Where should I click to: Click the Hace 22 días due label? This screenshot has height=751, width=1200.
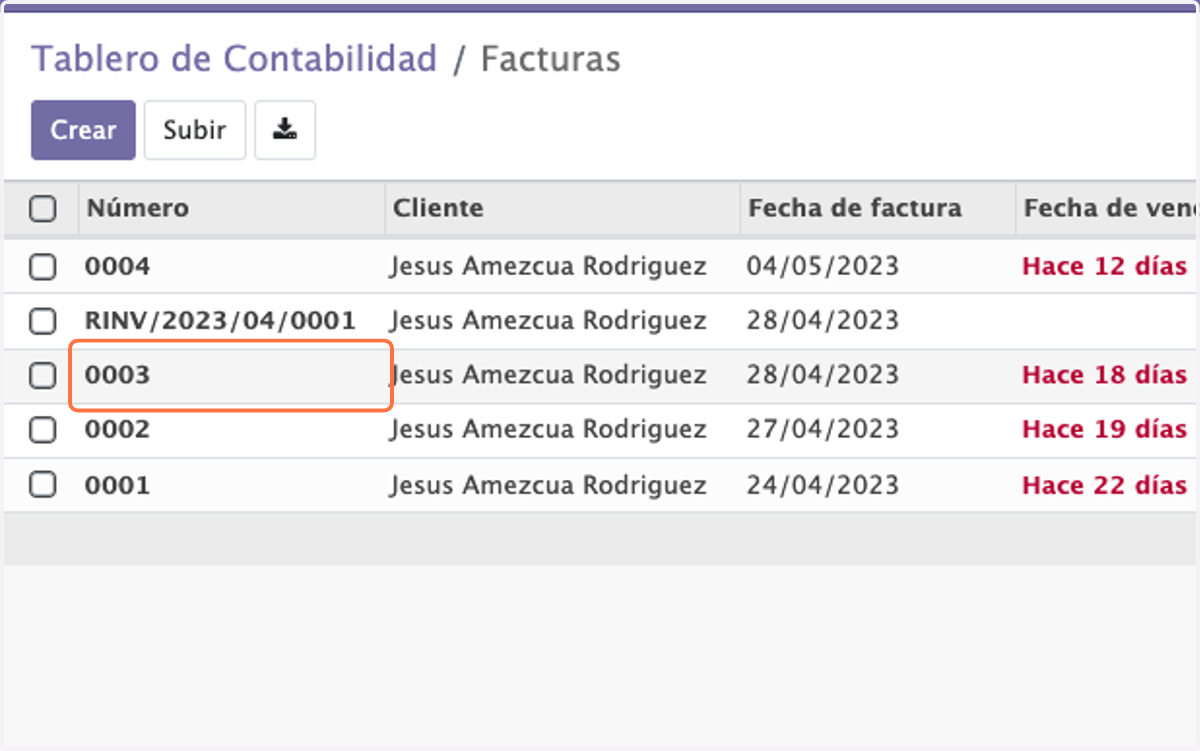pyautogui.click(x=1104, y=486)
